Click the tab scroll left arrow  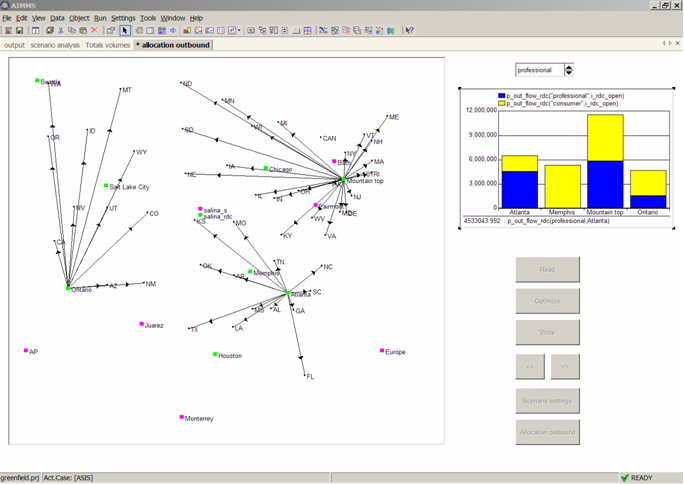click(664, 43)
